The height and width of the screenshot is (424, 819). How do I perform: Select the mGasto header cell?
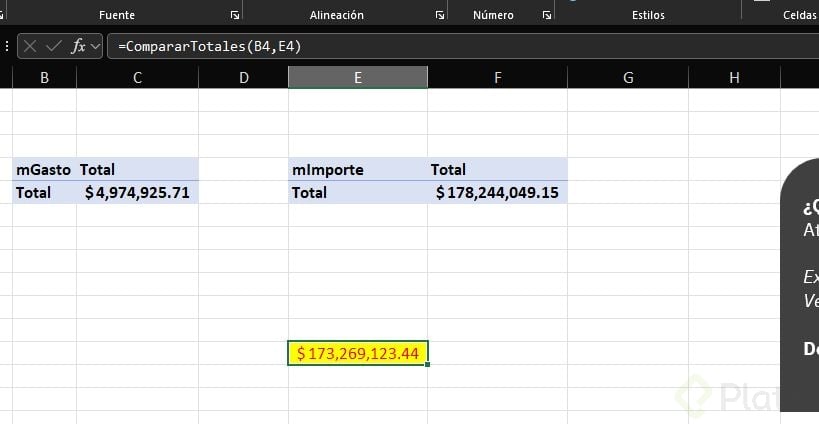point(44,169)
